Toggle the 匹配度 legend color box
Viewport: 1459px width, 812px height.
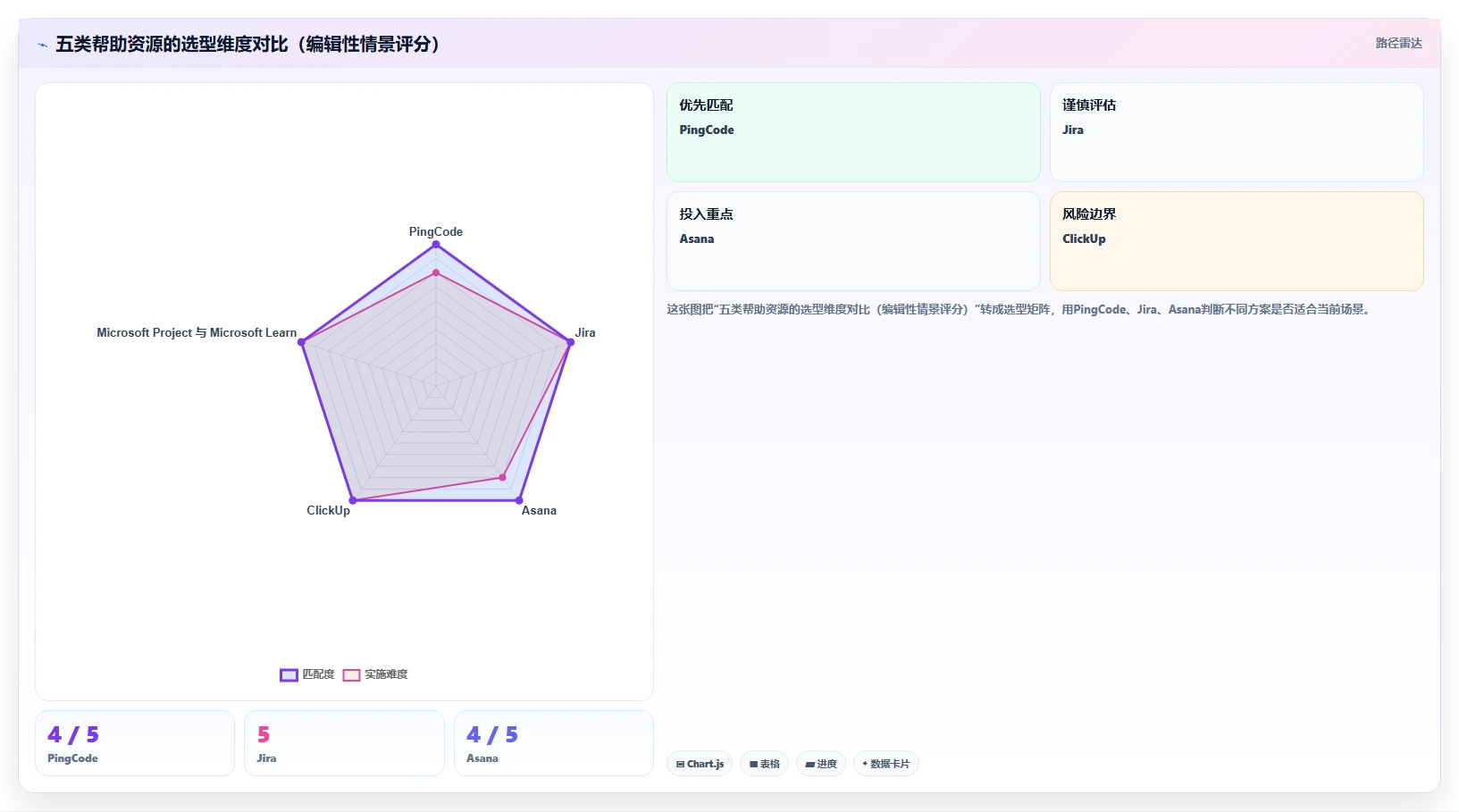click(x=289, y=675)
